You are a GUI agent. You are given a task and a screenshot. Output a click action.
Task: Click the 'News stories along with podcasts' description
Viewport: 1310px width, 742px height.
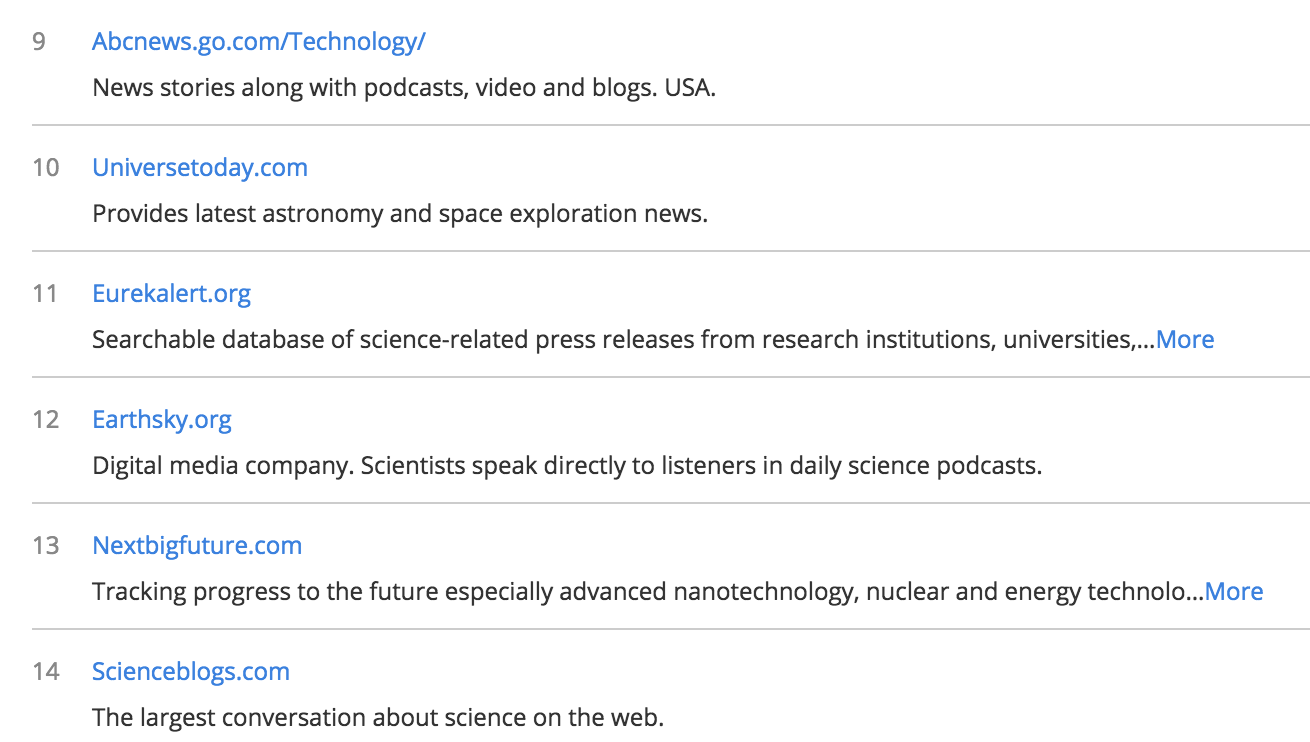pyautogui.click(x=403, y=88)
